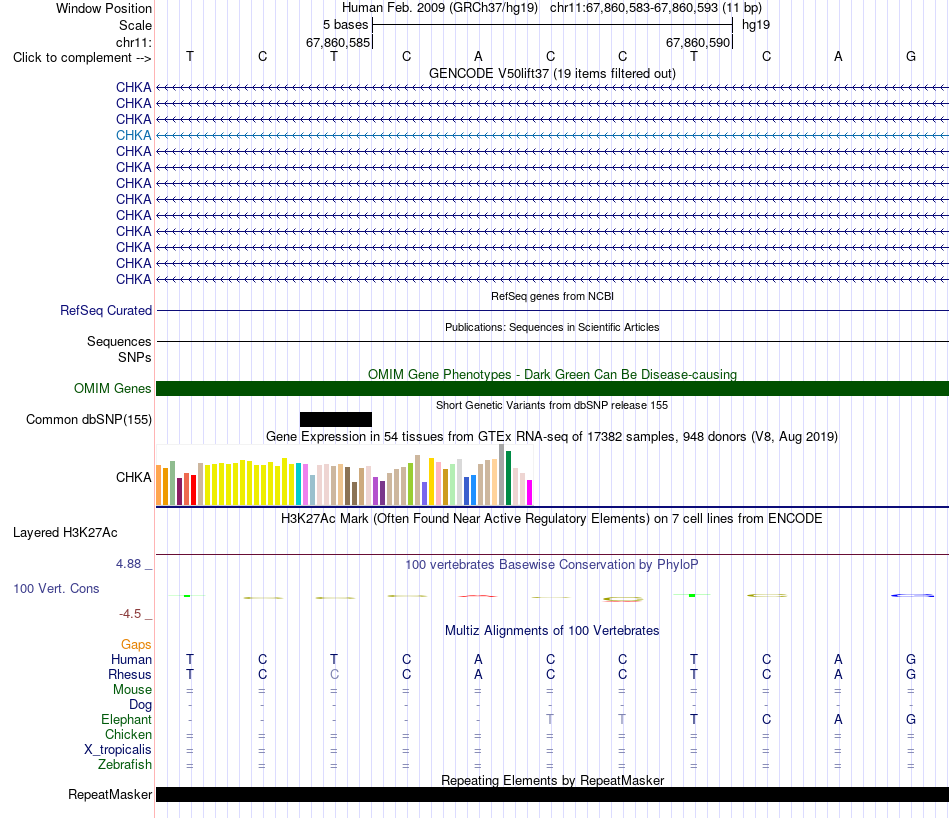Image resolution: width=950 pixels, height=818 pixels.
Task: Click the Gaps row label
Action: 136,645
